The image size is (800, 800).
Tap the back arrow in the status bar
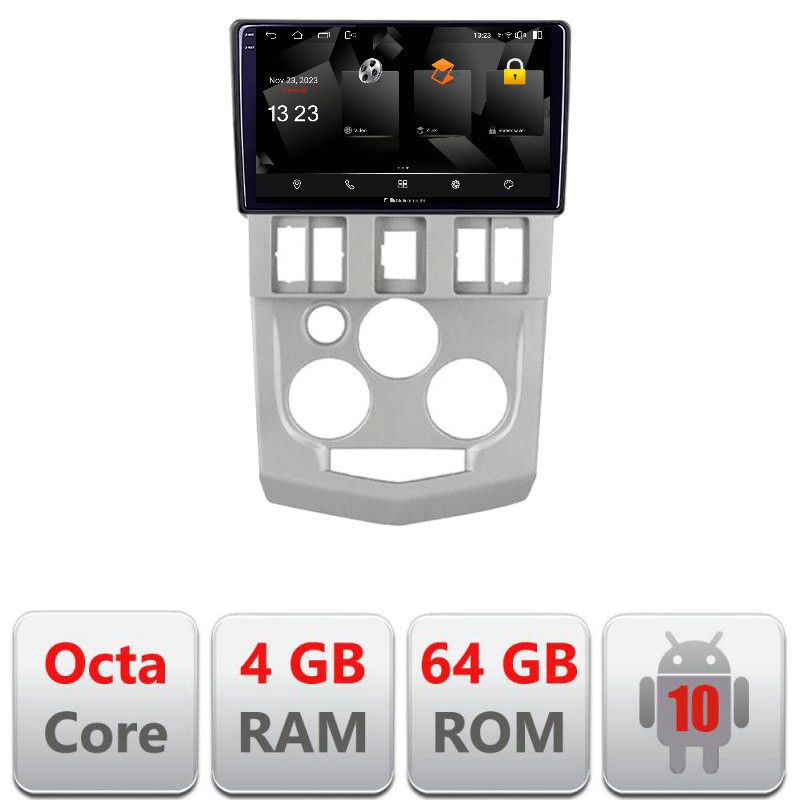tap(271, 35)
